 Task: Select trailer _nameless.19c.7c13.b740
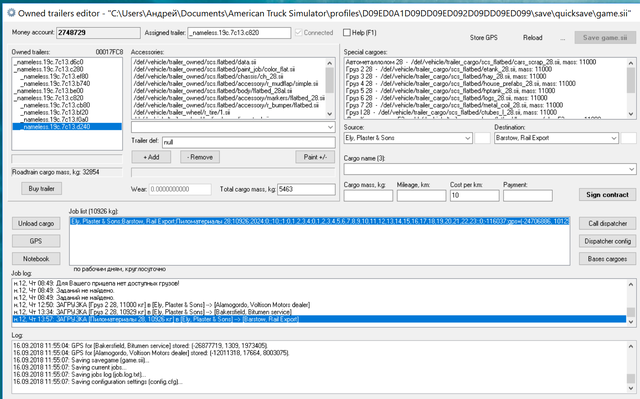click(67, 84)
